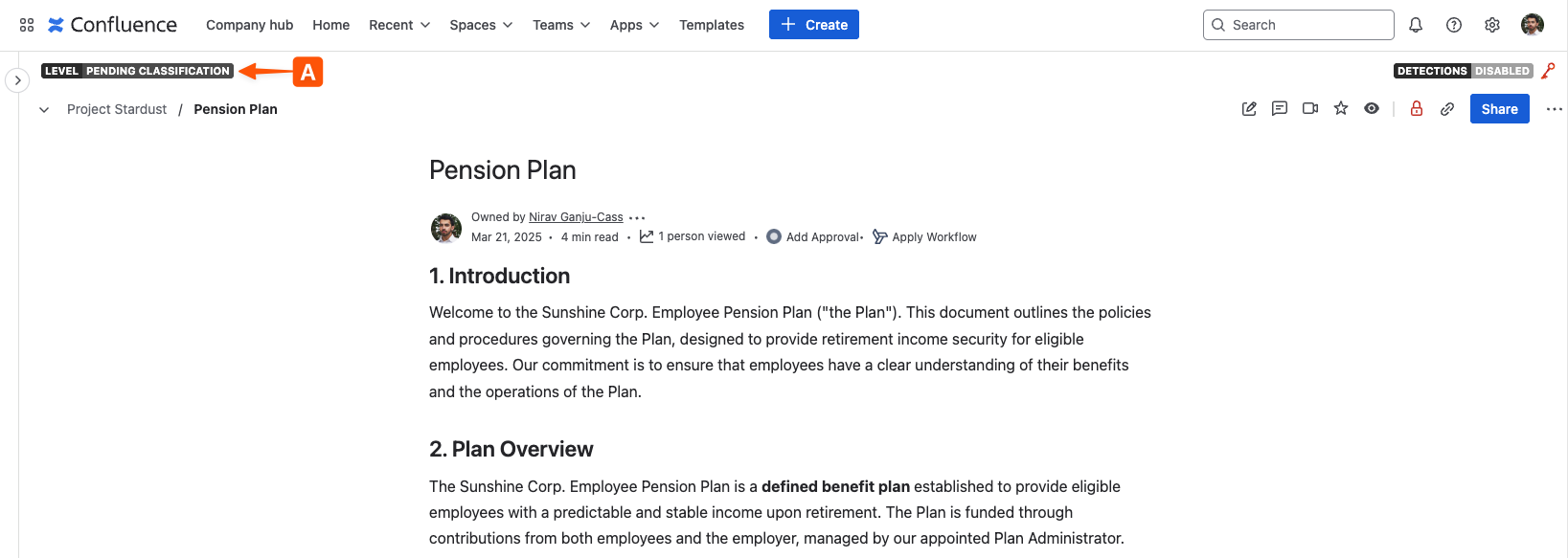Image resolution: width=1568 pixels, height=558 pixels.
Task: Go to the Templates menu item
Action: click(x=712, y=25)
